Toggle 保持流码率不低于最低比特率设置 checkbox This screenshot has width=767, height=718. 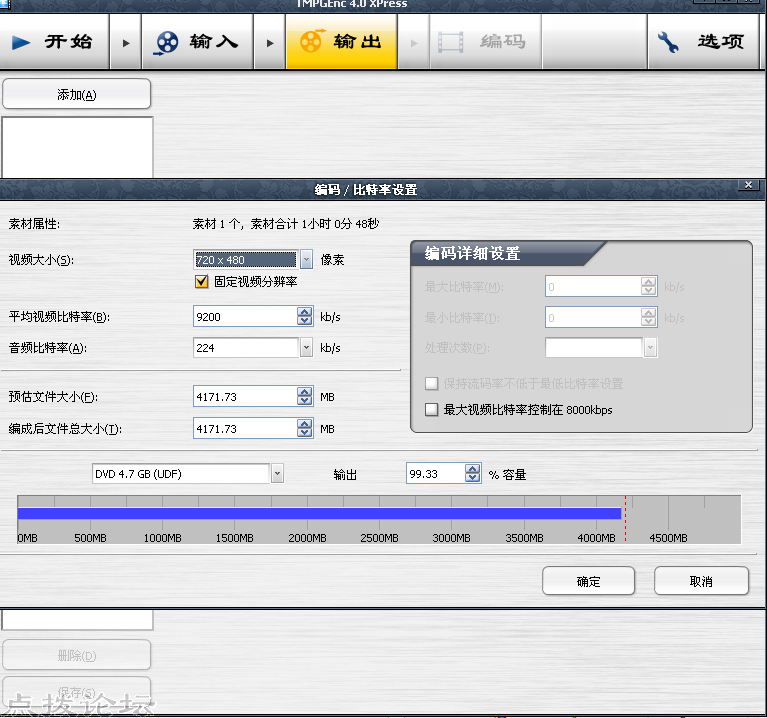[x=431, y=383]
